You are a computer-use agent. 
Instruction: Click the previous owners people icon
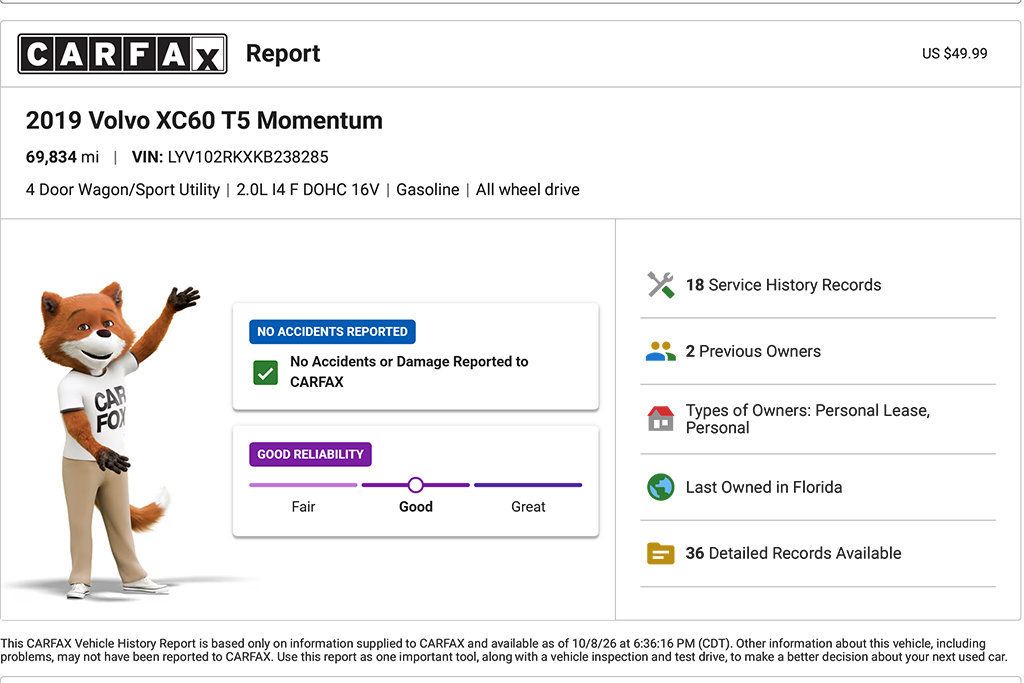coord(660,351)
